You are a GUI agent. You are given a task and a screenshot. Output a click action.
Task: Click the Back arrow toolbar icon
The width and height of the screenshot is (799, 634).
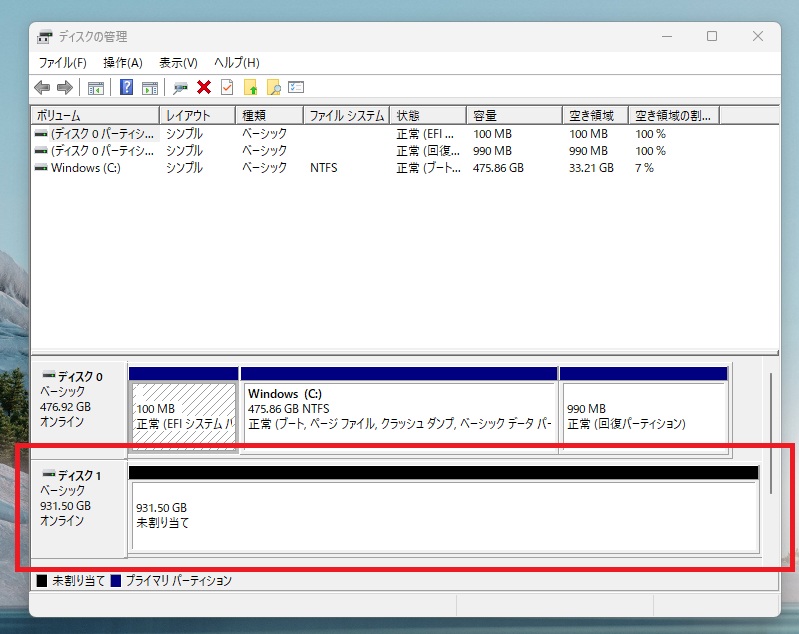coord(42,88)
